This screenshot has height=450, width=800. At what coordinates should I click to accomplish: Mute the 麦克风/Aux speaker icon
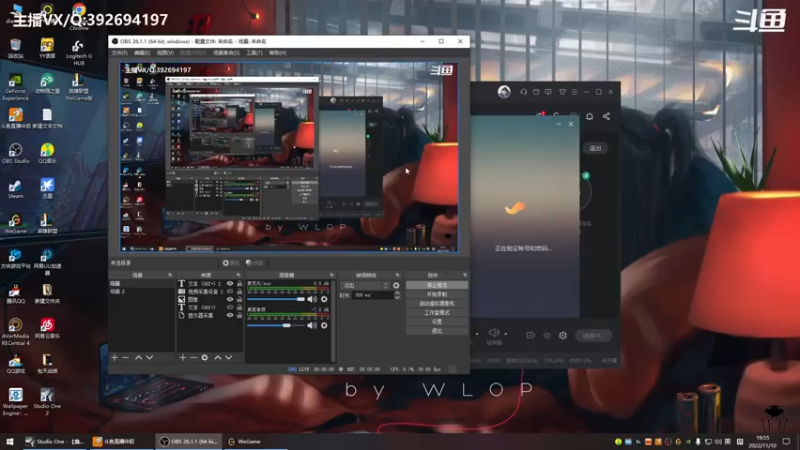[x=312, y=299]
